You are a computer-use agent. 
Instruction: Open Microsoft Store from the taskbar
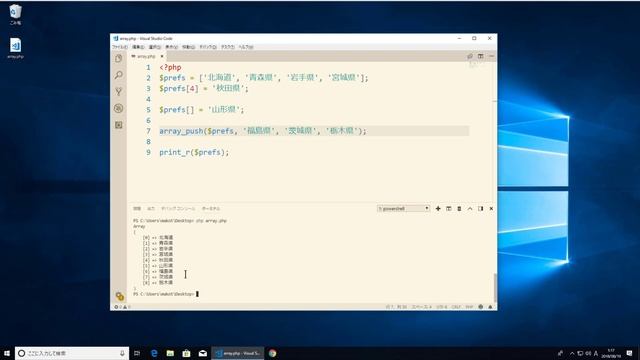tap(187, 353)
